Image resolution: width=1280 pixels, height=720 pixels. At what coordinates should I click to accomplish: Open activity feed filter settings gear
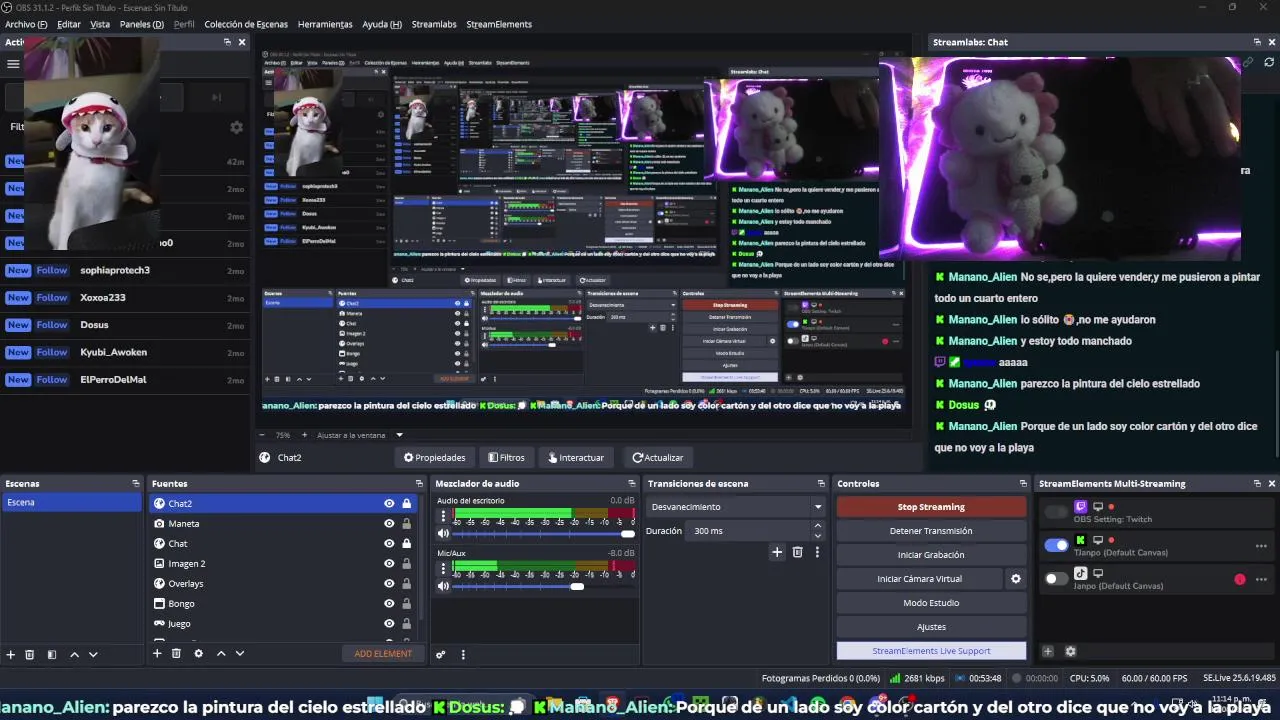click(x=237, y=127)
